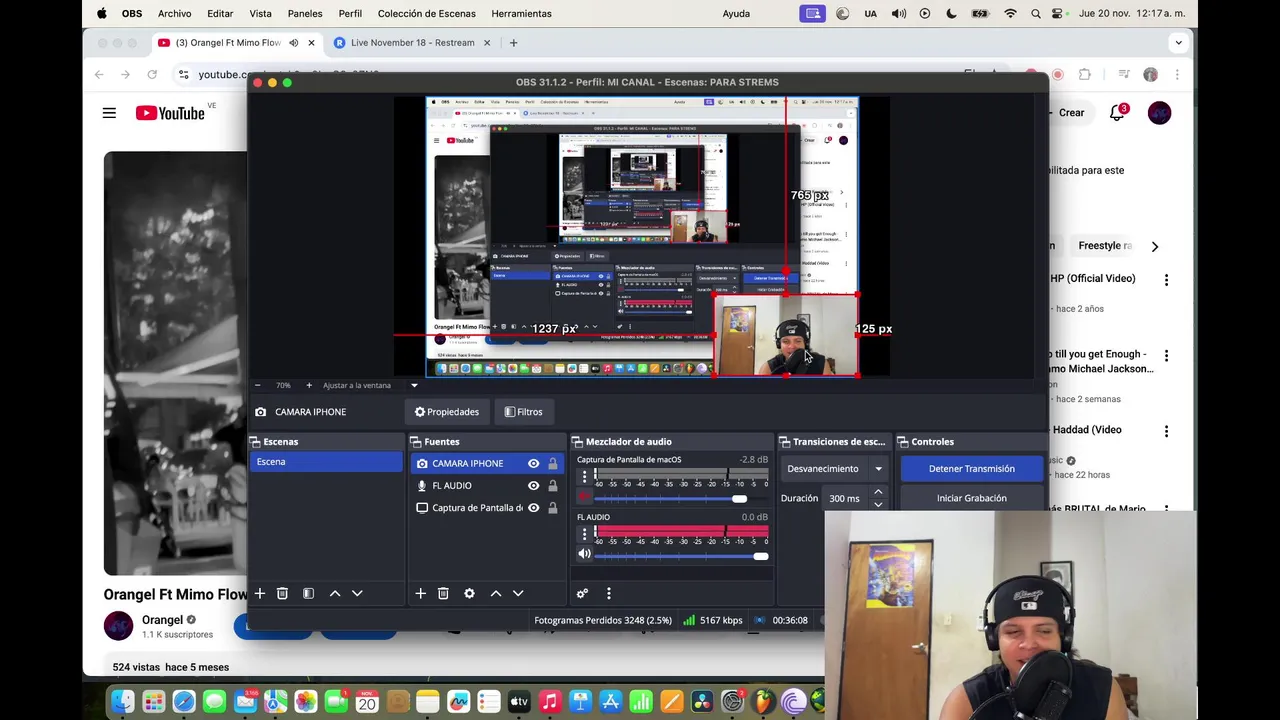Reload the Chrome page

152,74
